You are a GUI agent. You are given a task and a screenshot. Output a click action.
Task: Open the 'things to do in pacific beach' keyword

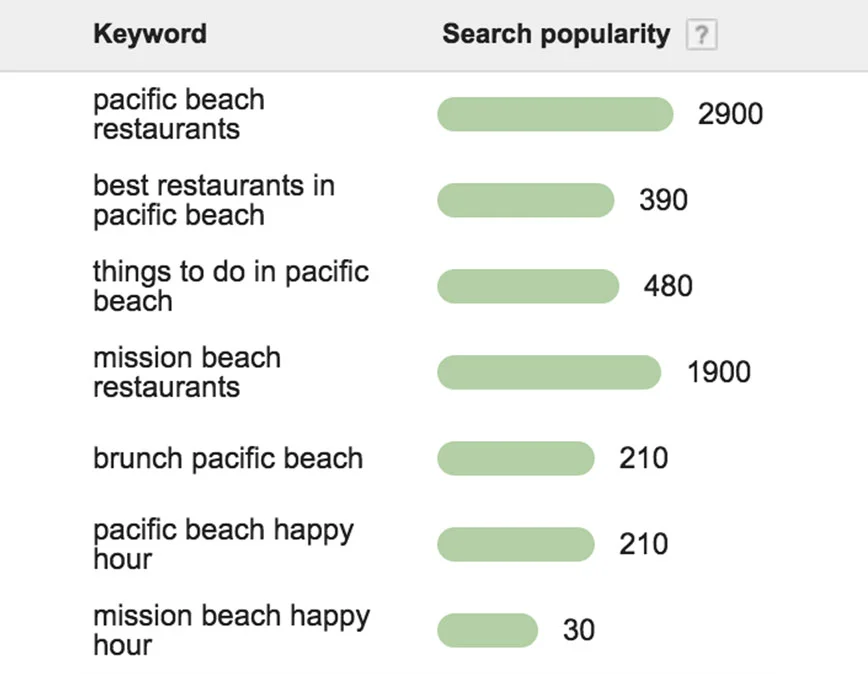pyautogui.click(x=231, y=286)
